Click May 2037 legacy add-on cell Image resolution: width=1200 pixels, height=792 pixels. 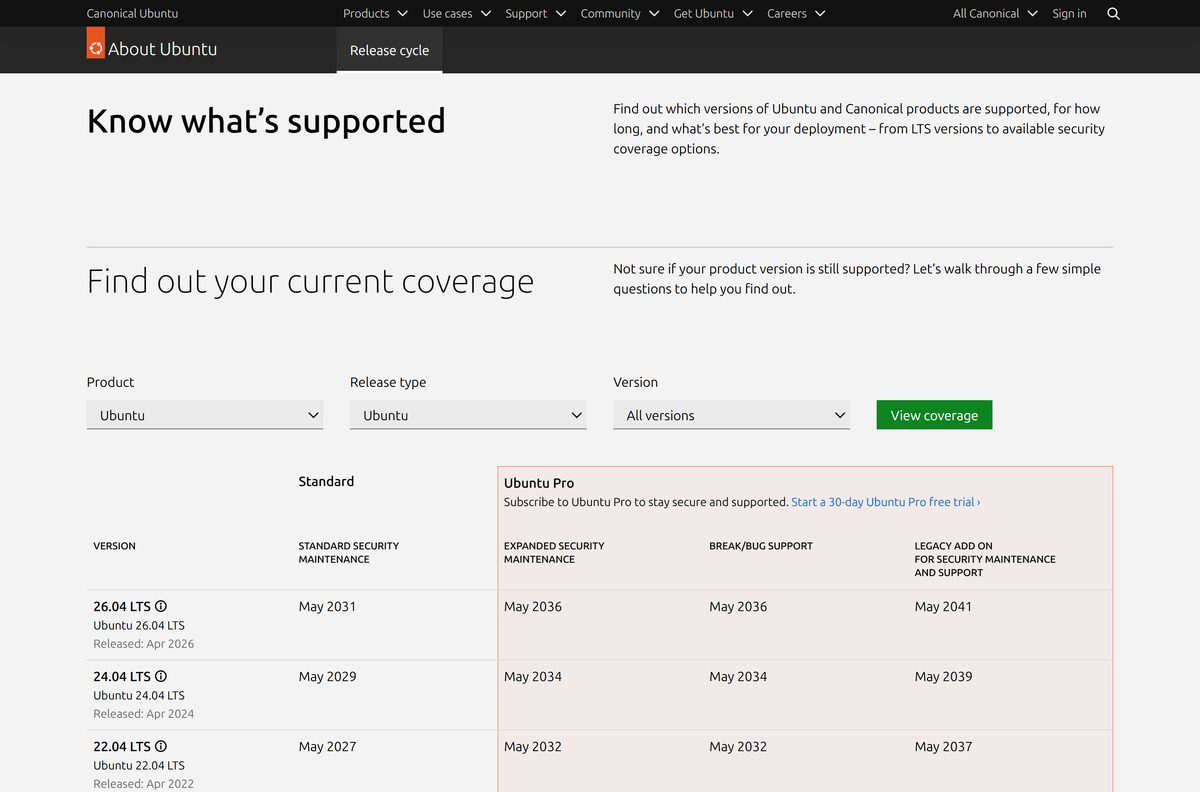point(943,746)
